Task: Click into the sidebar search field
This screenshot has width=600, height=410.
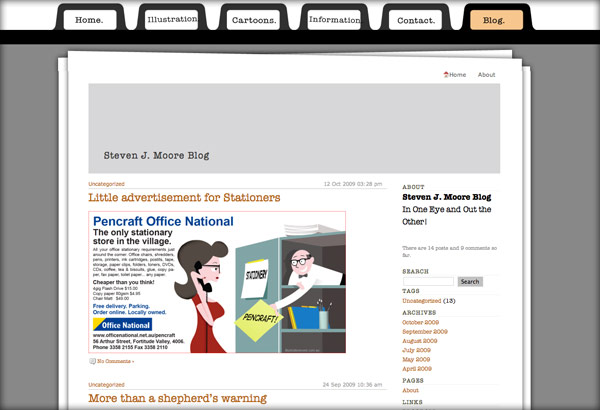Action: click(x=428, y=281)
